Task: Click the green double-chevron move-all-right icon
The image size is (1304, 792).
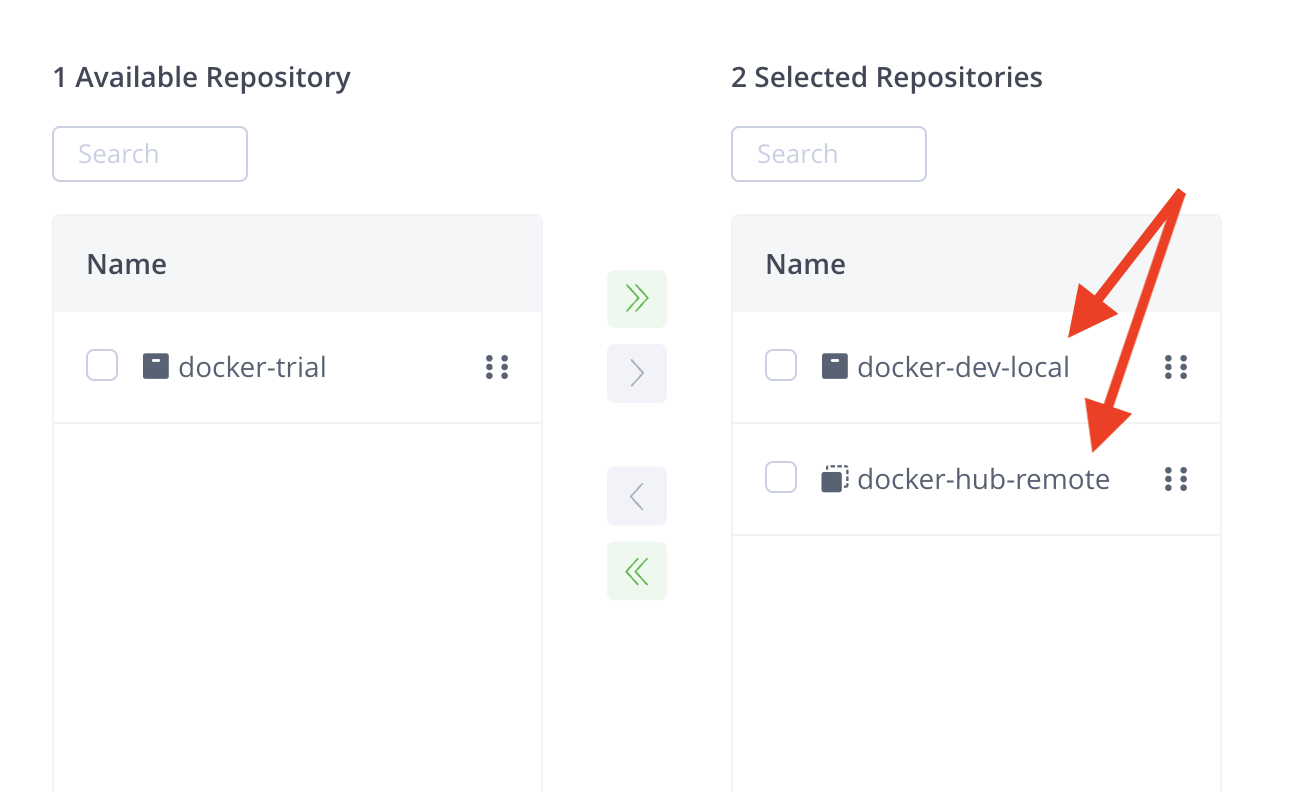Action: click(x=636, y=298)
